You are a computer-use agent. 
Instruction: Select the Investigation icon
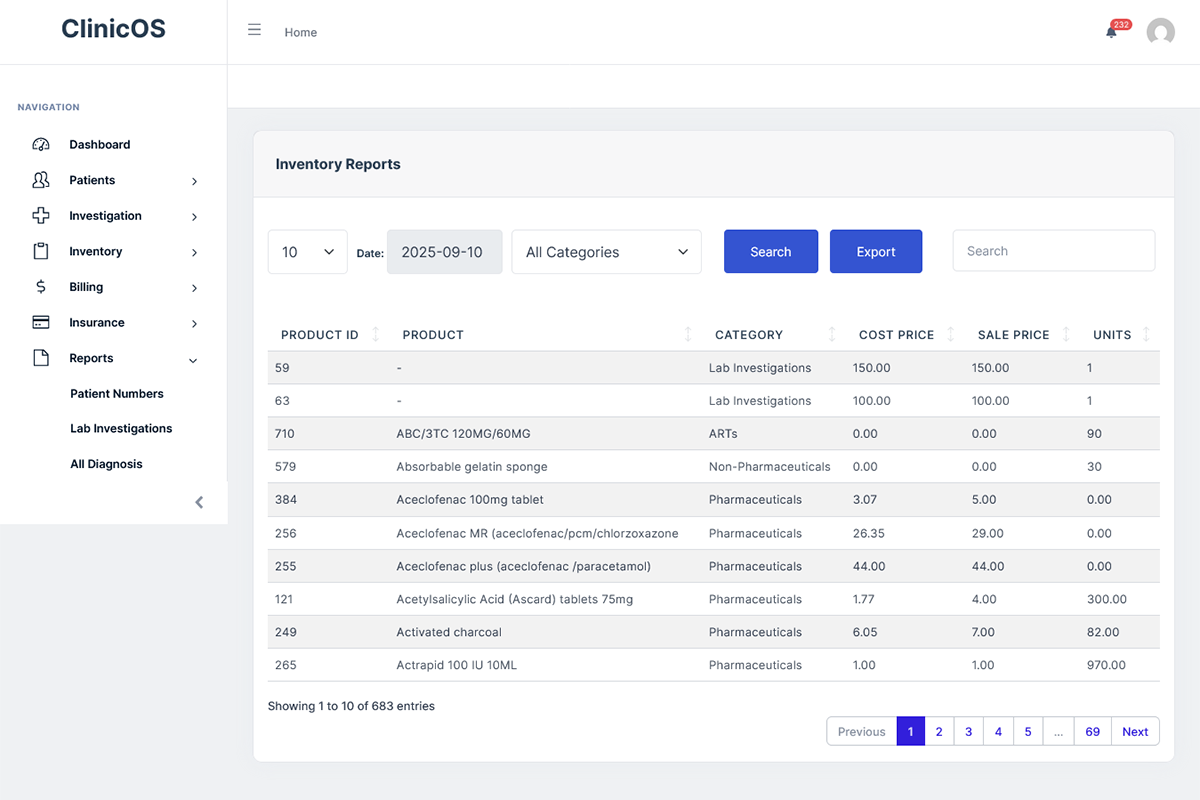pyautogui.click(x=40, y=215)
